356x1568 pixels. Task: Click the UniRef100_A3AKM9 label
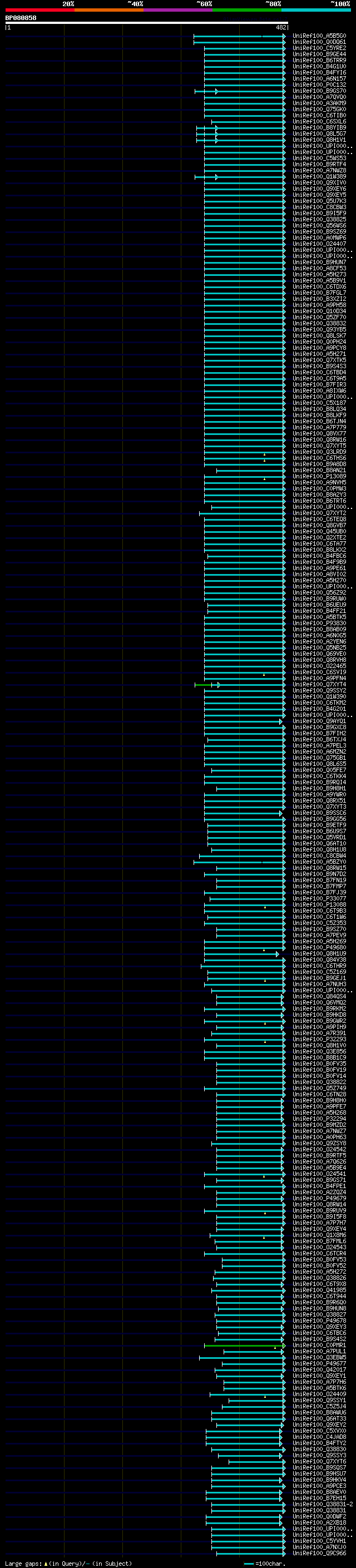[x=319, y=103]
